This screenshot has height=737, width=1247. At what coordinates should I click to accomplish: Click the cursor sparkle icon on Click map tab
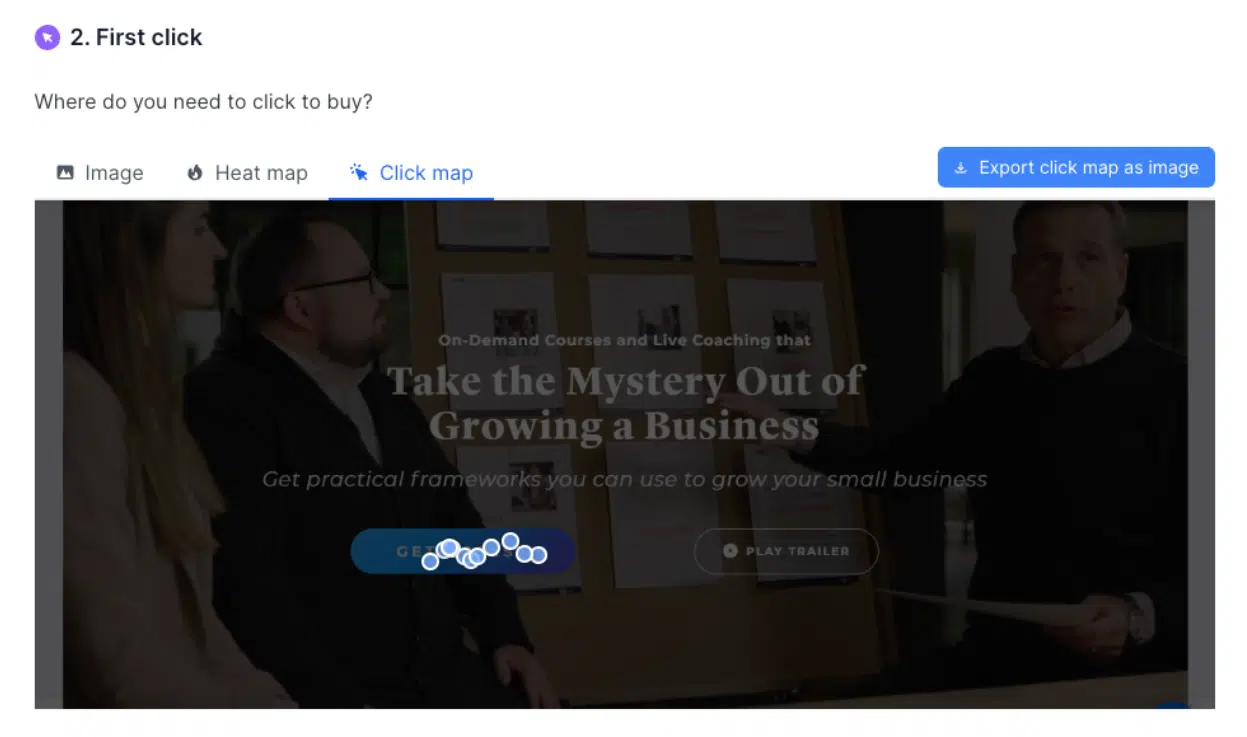pyautogui.click(x=359, y=172)
